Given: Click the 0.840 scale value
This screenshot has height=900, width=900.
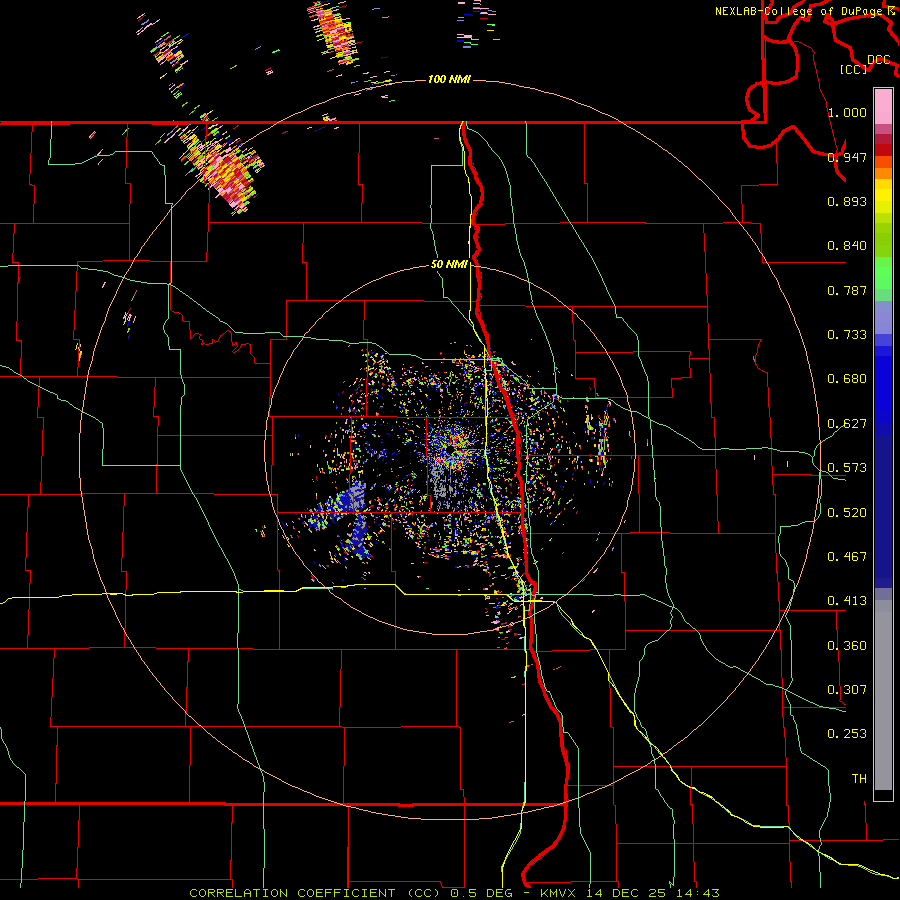Looking at the screenshot, I should coord(847,246).
